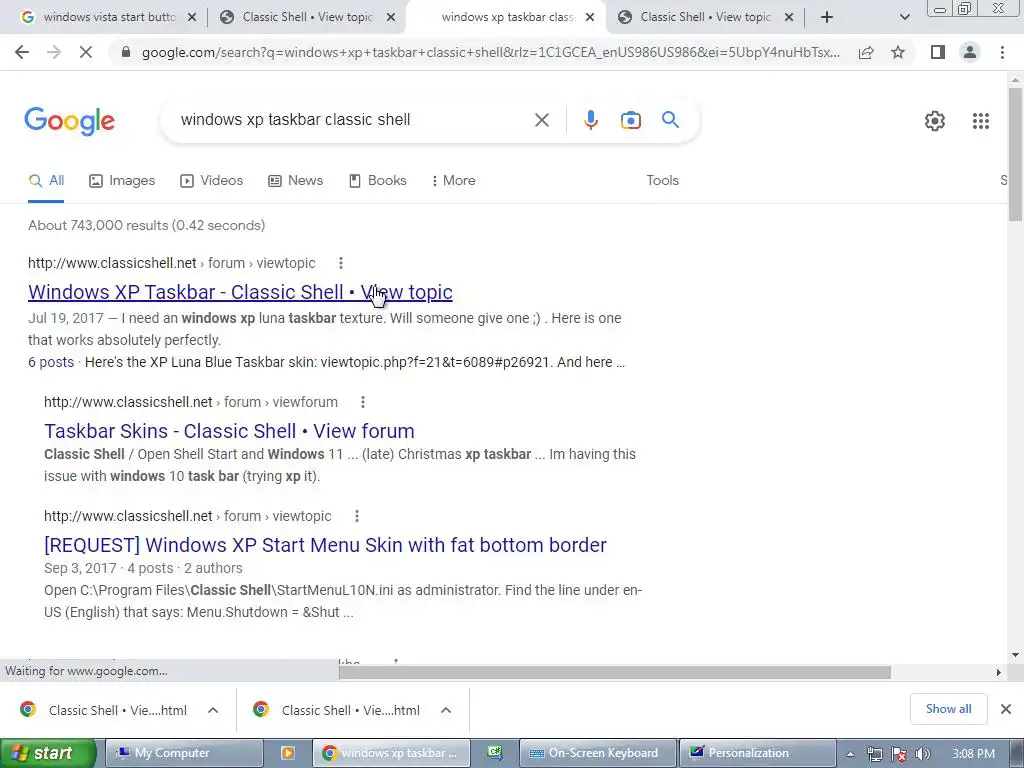Go to the Google logo homepage
The height and width of the screenshot is (768, 1024).
click(69, 121)
